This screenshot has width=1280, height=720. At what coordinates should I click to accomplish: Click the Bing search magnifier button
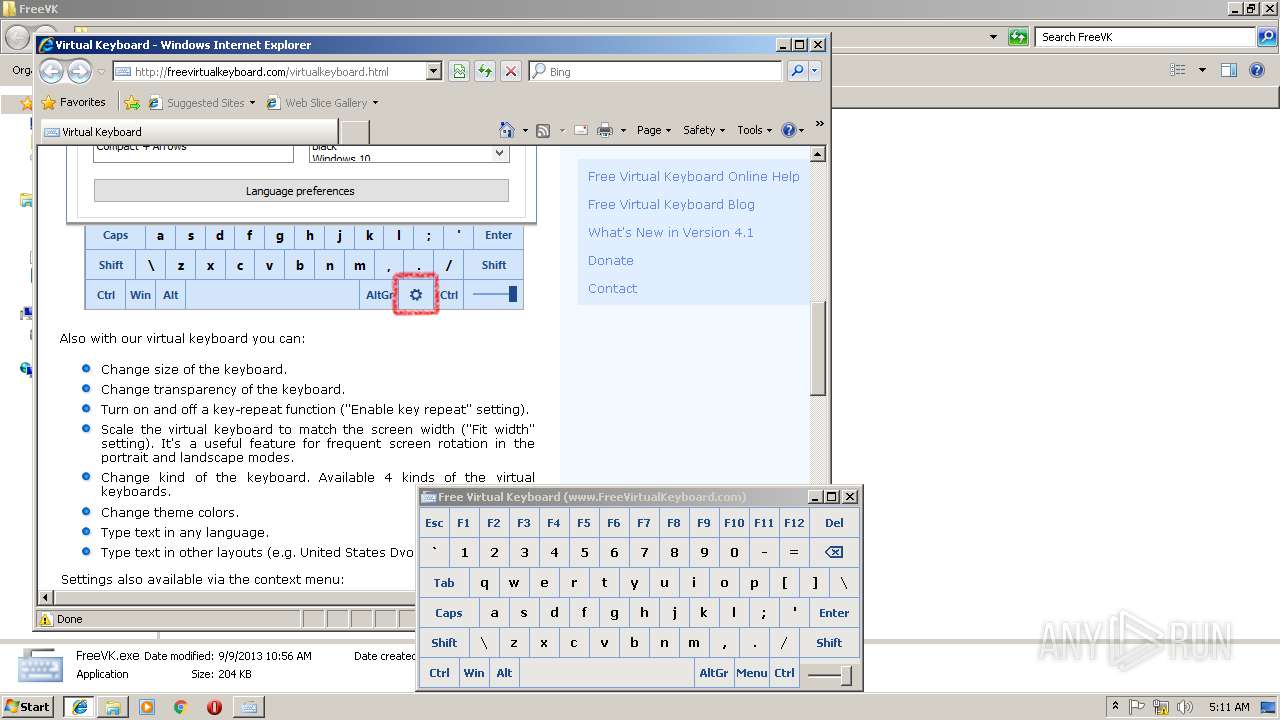coord(797,71)
